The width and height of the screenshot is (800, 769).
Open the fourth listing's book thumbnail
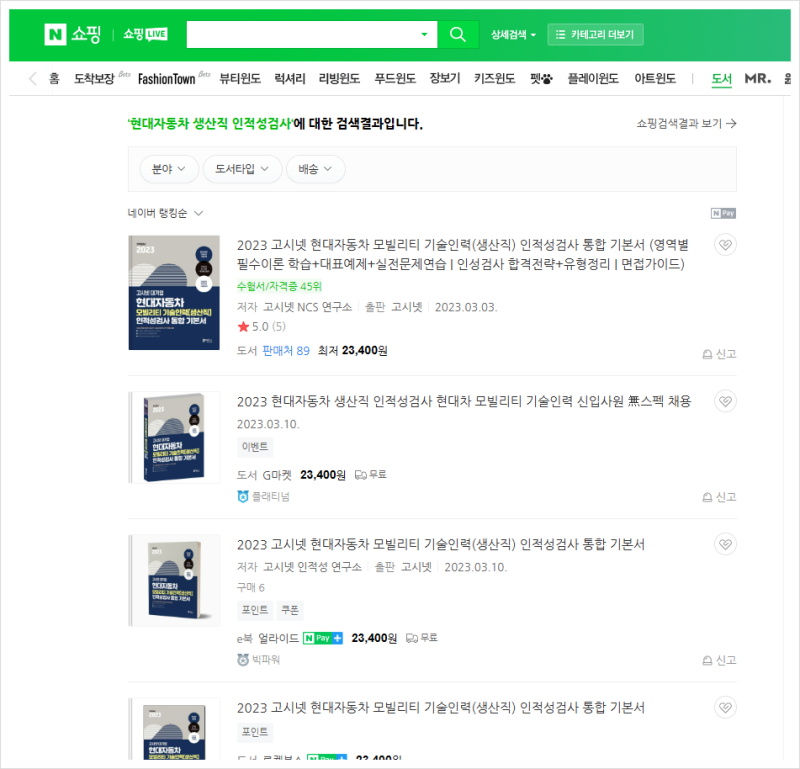point(174,729)
